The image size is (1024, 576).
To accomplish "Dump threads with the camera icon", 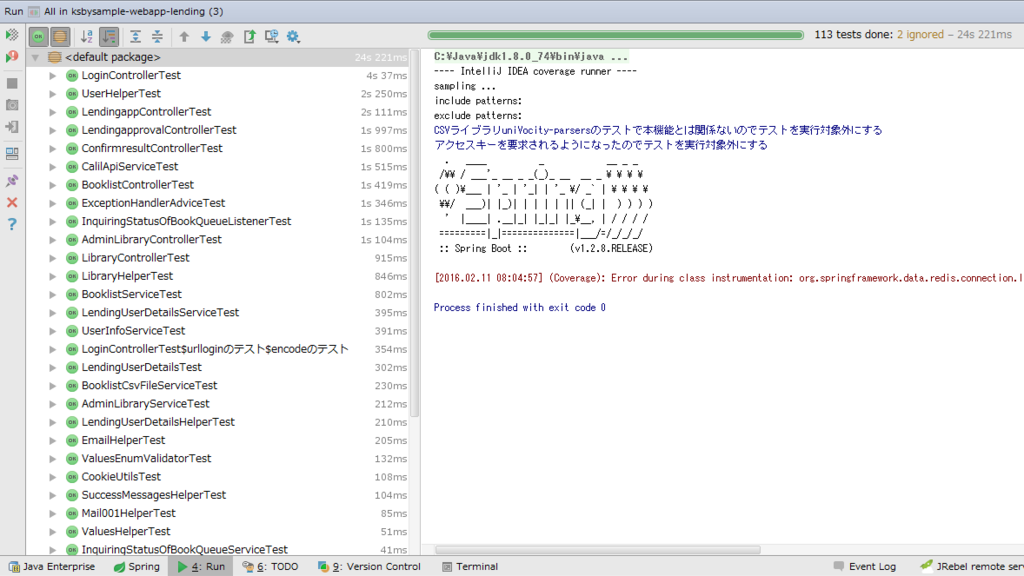I will [x=12, y=105].
